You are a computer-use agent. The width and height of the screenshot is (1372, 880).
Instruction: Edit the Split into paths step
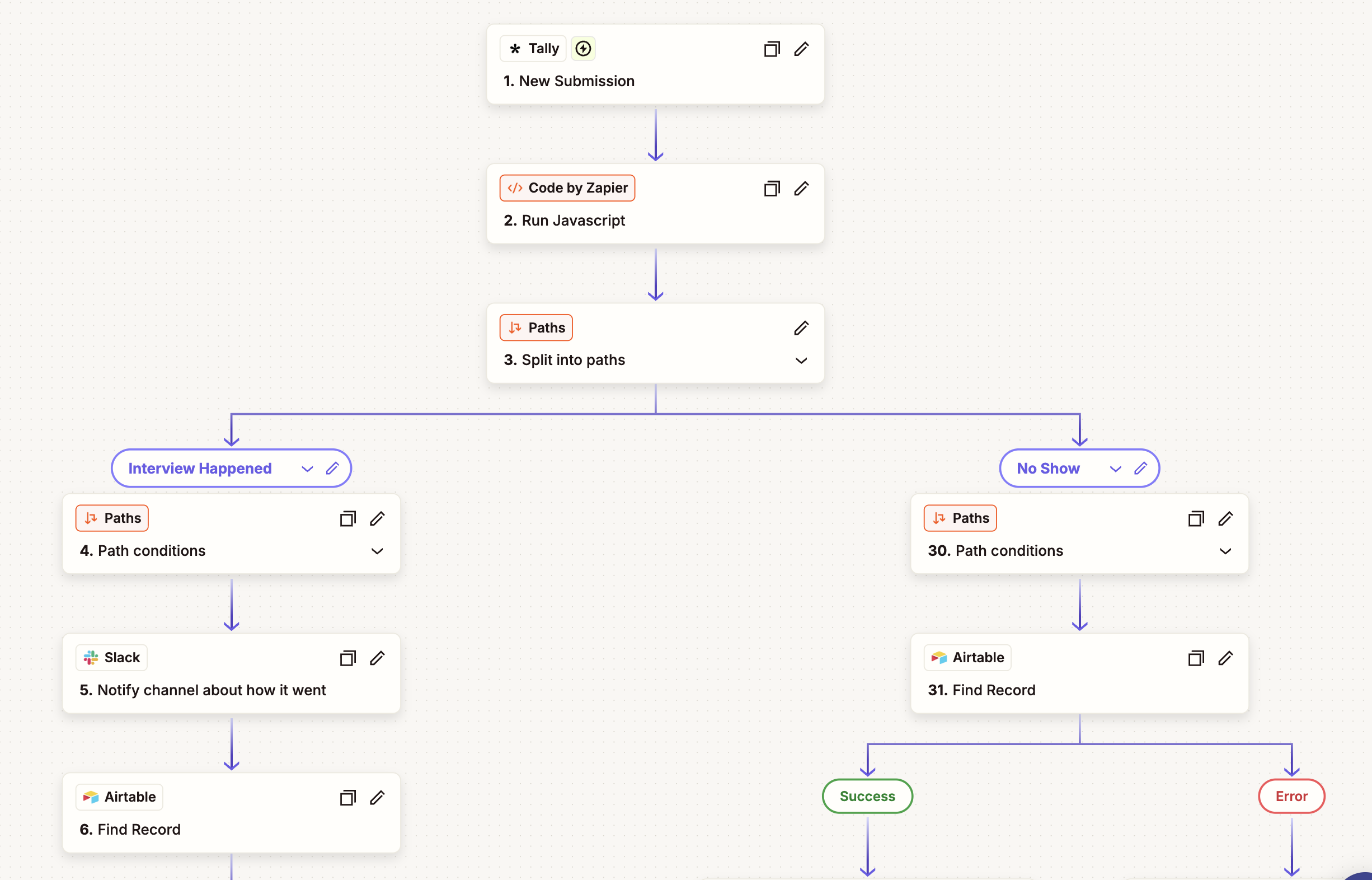point(801,328)
